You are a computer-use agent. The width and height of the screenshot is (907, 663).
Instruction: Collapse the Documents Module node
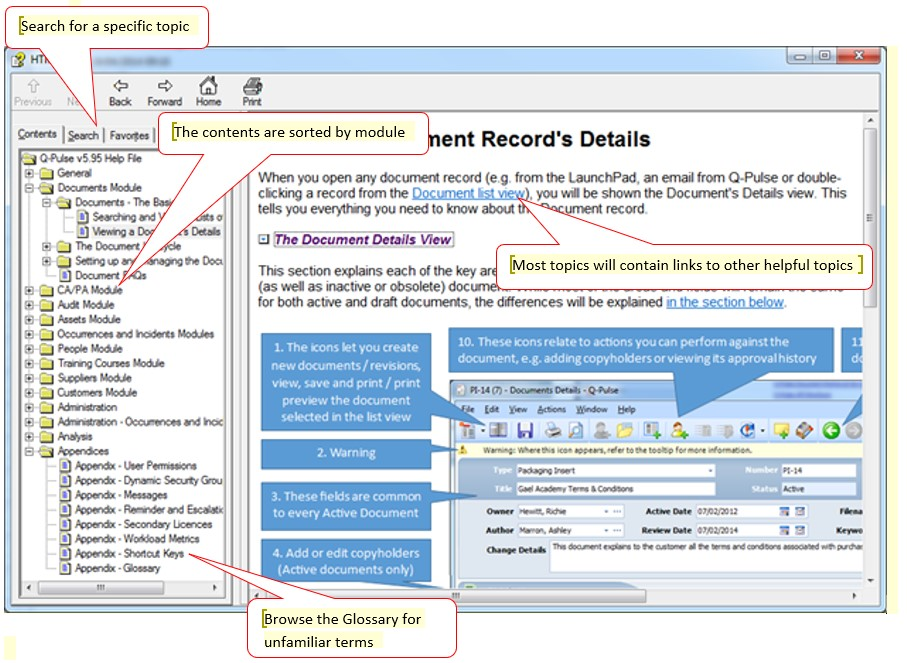point(29,188)
